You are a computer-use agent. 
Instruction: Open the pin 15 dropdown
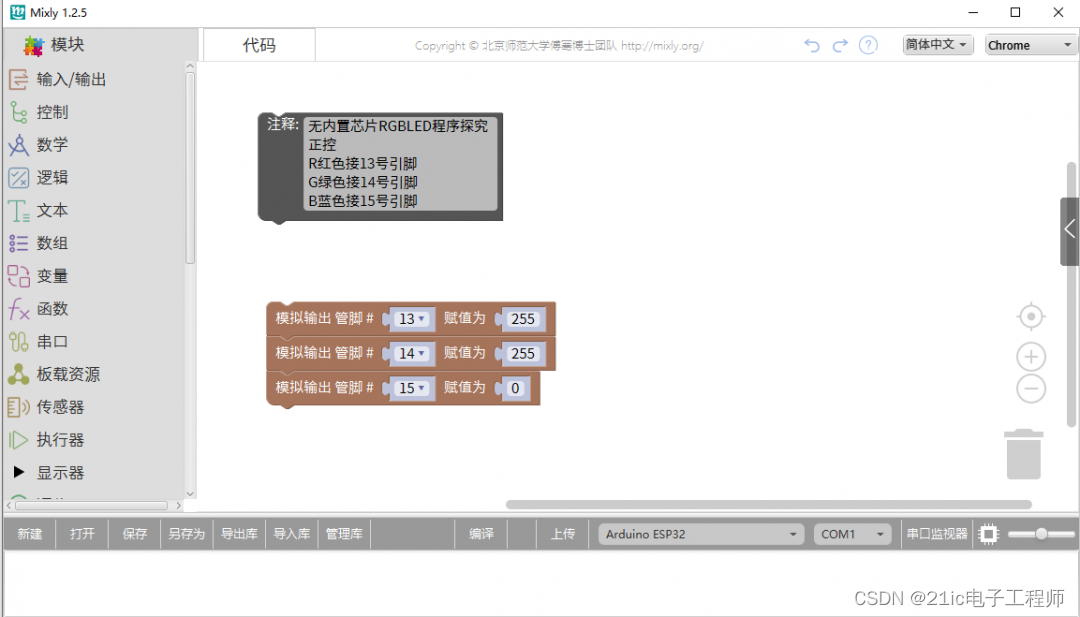point(413,388)
